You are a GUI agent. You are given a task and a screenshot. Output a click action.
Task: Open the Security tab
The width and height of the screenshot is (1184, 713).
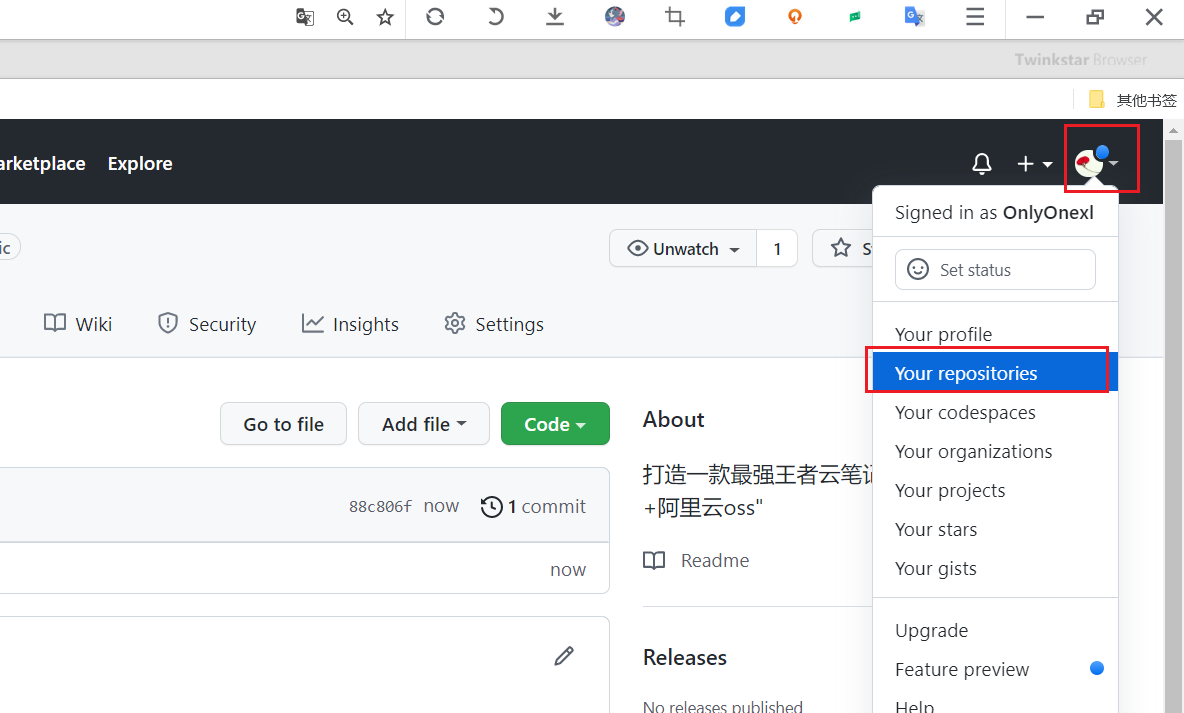207,324
